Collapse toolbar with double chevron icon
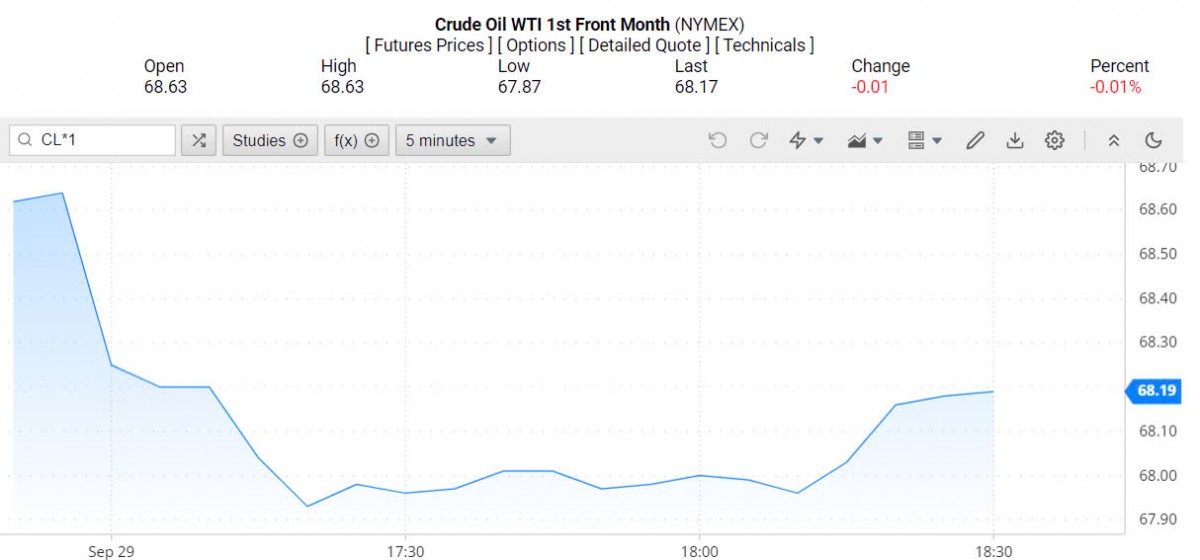Screen dimensions: 1200x560 (x=1114, y=141)
